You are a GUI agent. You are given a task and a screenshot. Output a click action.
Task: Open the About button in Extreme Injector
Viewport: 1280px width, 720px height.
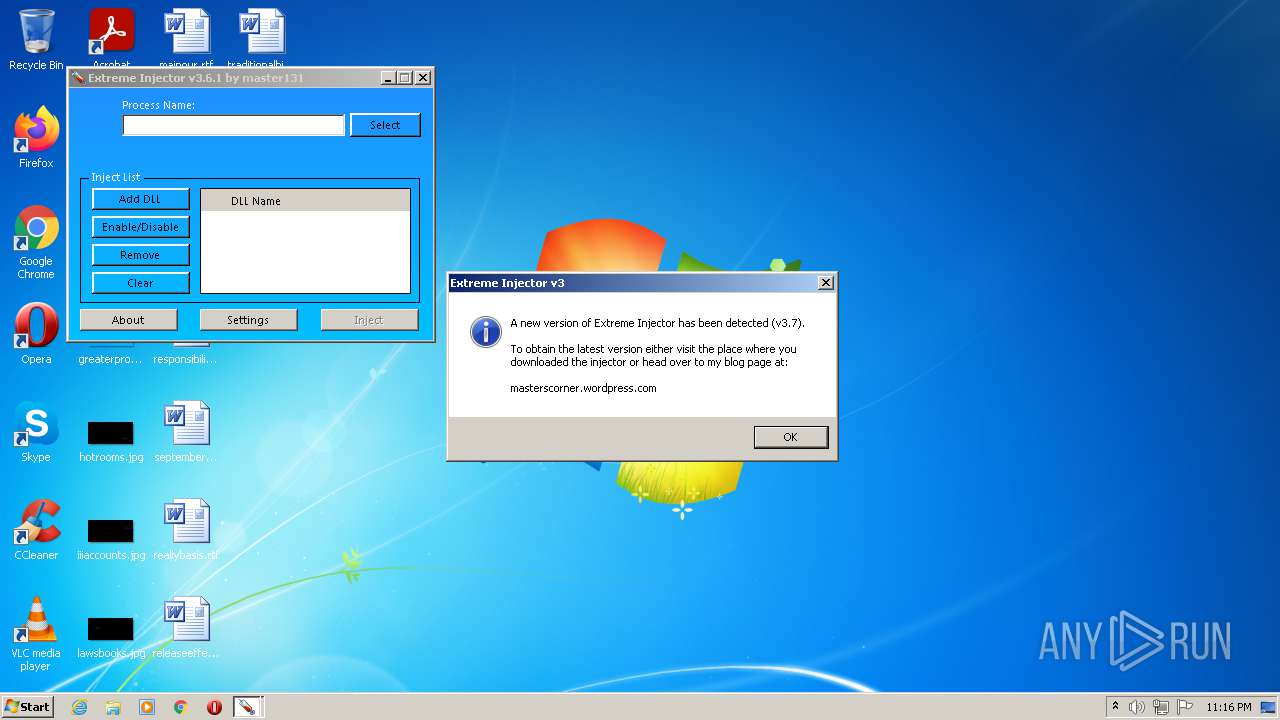[x=128, y=320]
